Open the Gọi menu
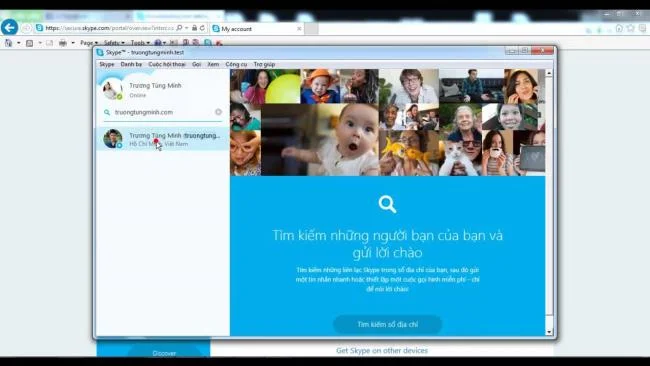The width and height of the screenshot is (650, 366). [x=196, y=64]
